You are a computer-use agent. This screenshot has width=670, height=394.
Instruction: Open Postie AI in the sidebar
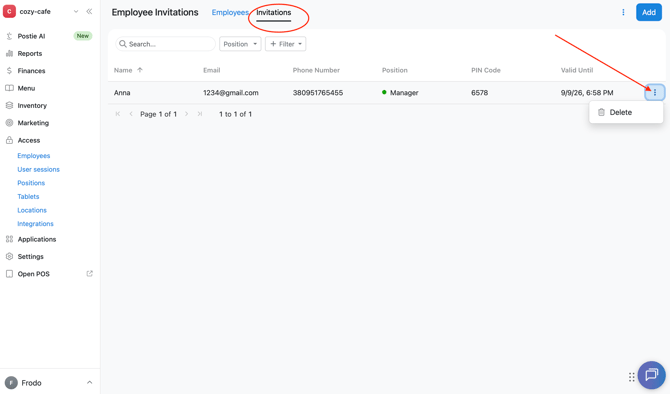(x=31, y=36)
